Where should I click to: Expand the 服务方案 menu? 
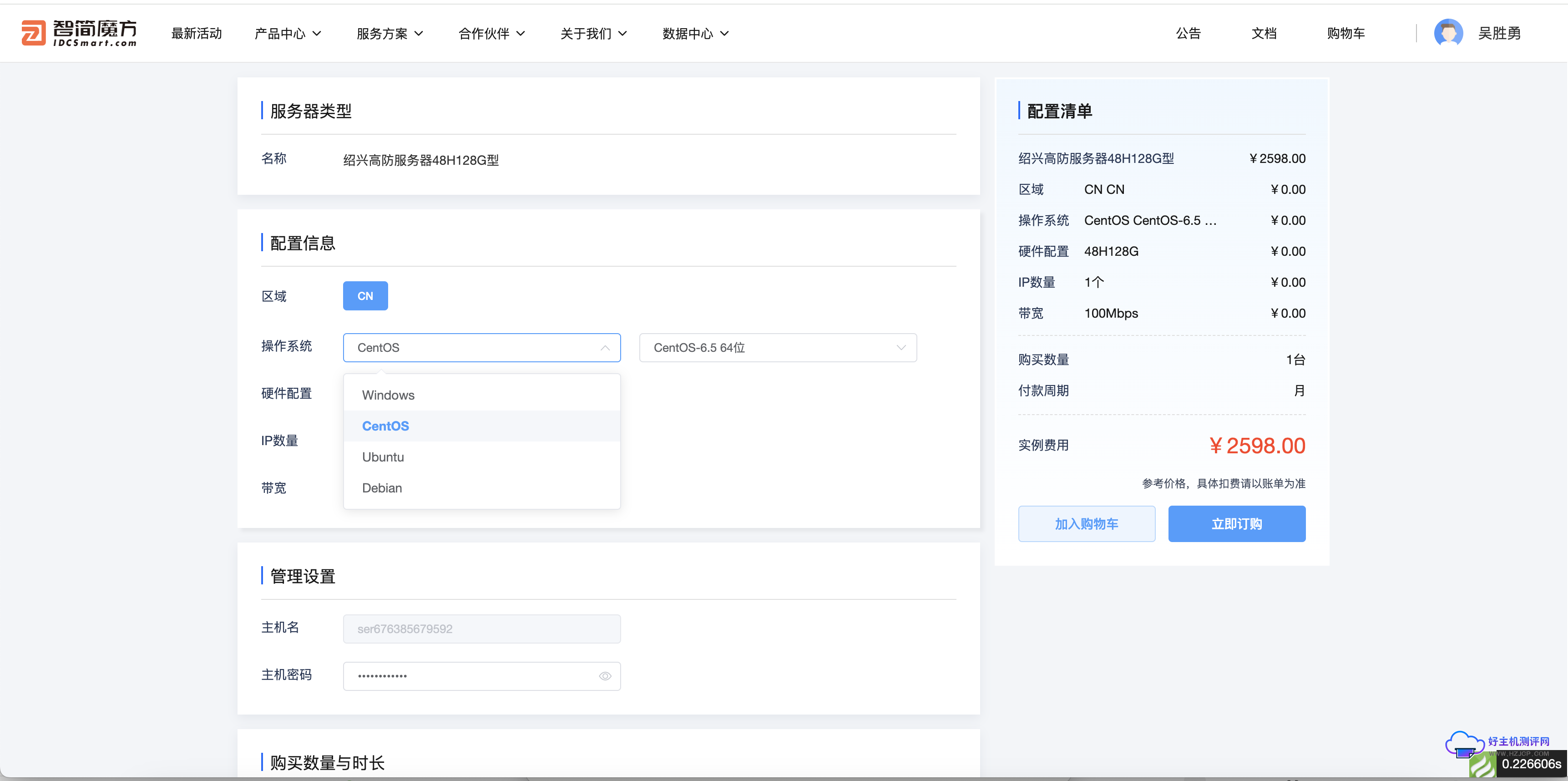click(x=389, y=34)
